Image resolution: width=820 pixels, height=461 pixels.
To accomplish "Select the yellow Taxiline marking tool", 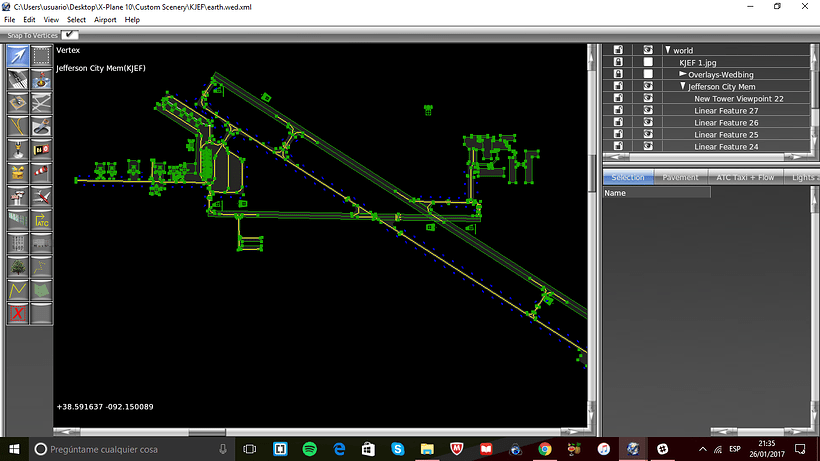I will pyautogui.click(x=18, y=126).
